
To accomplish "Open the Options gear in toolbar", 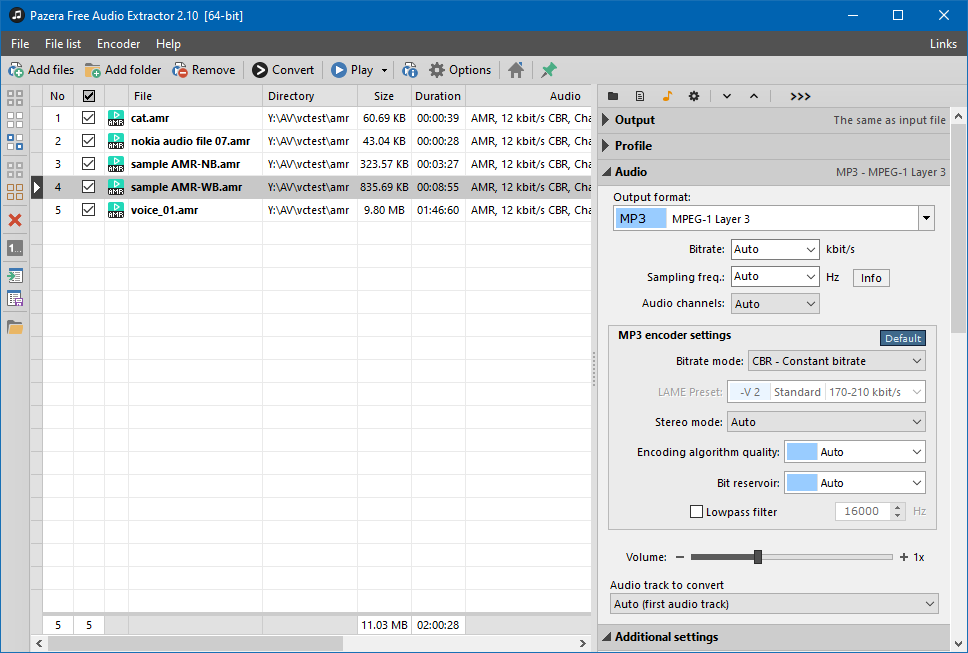I will [x=461, y=70].
